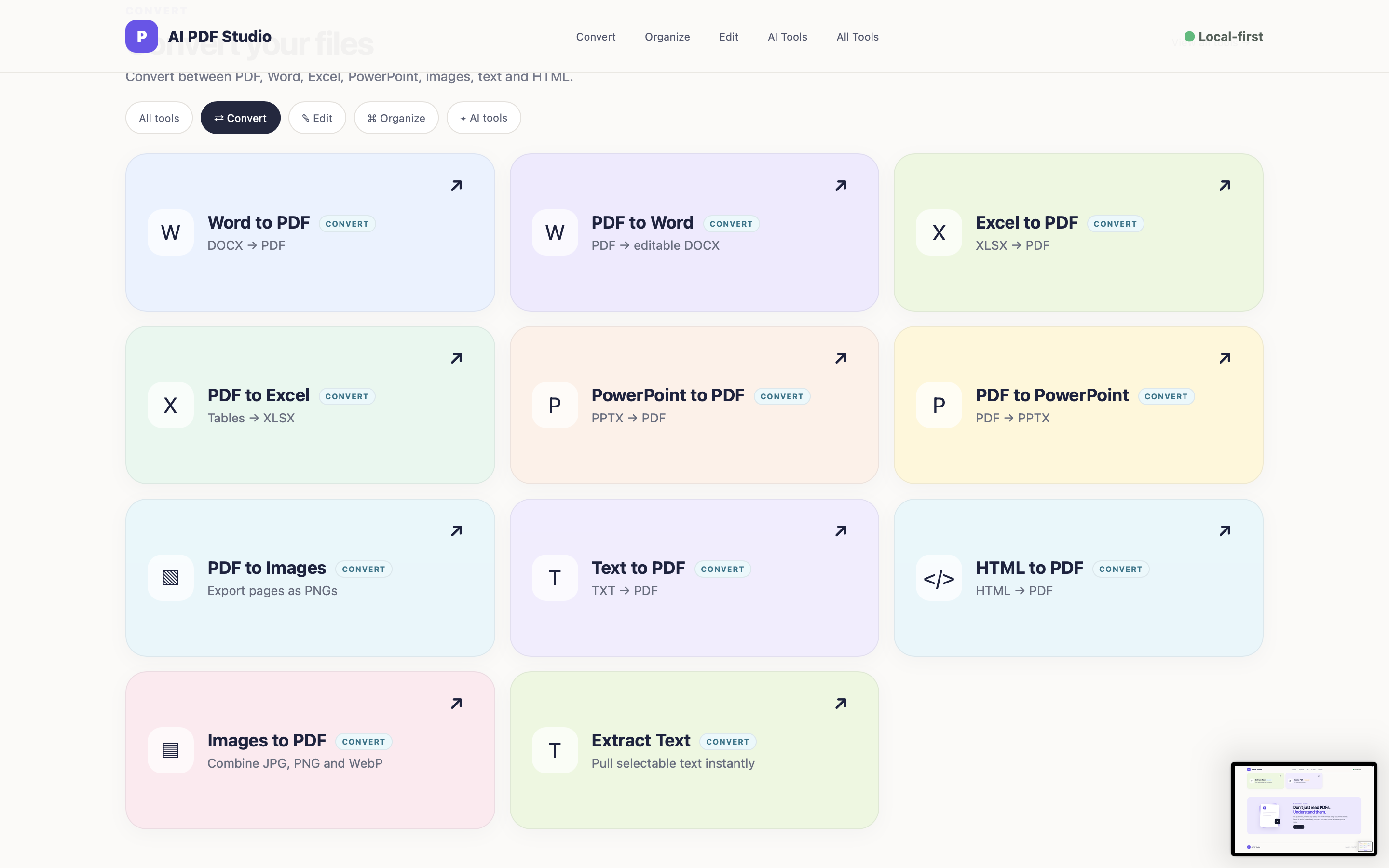Viewport: 1389px width, 868px height.
Task: Click the page preview thumbnail in the corner
Action: click(1304, 809)
